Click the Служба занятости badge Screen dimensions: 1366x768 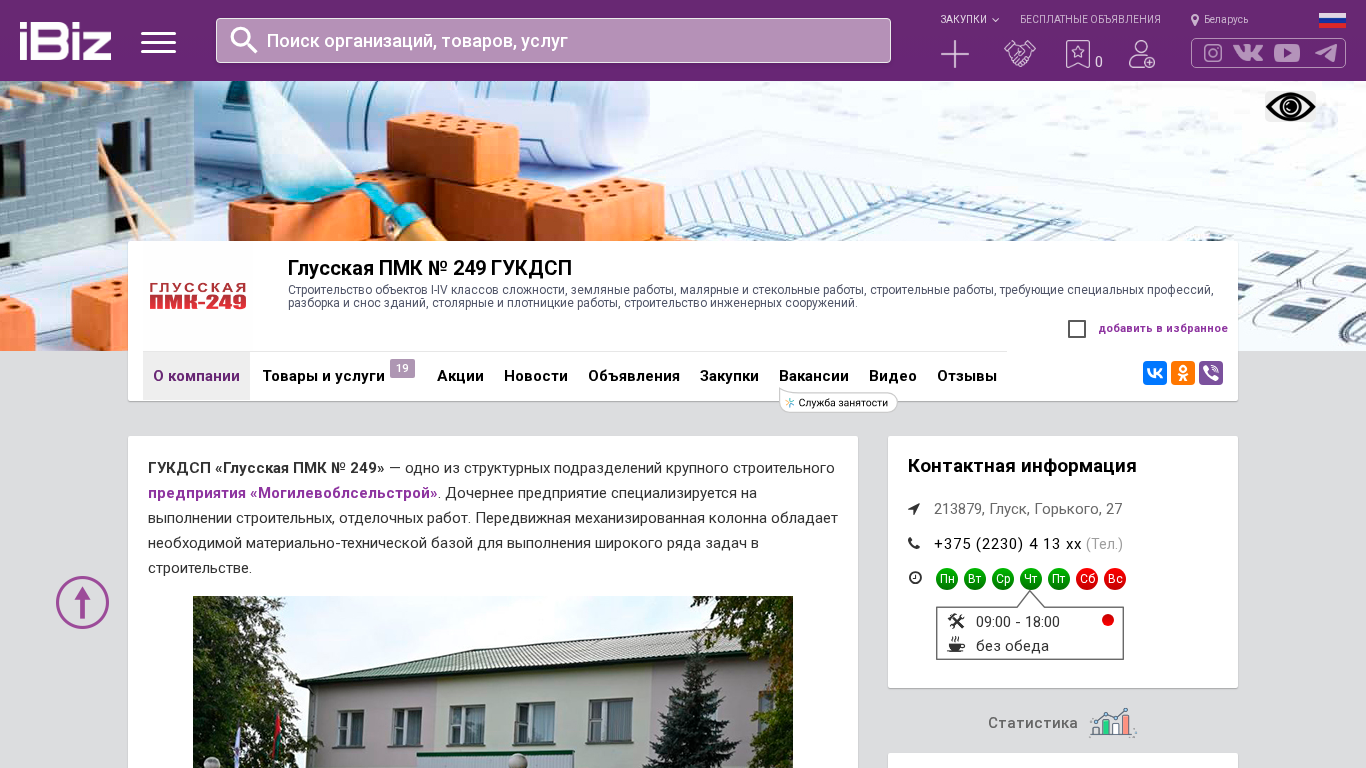tap(838, 402)
